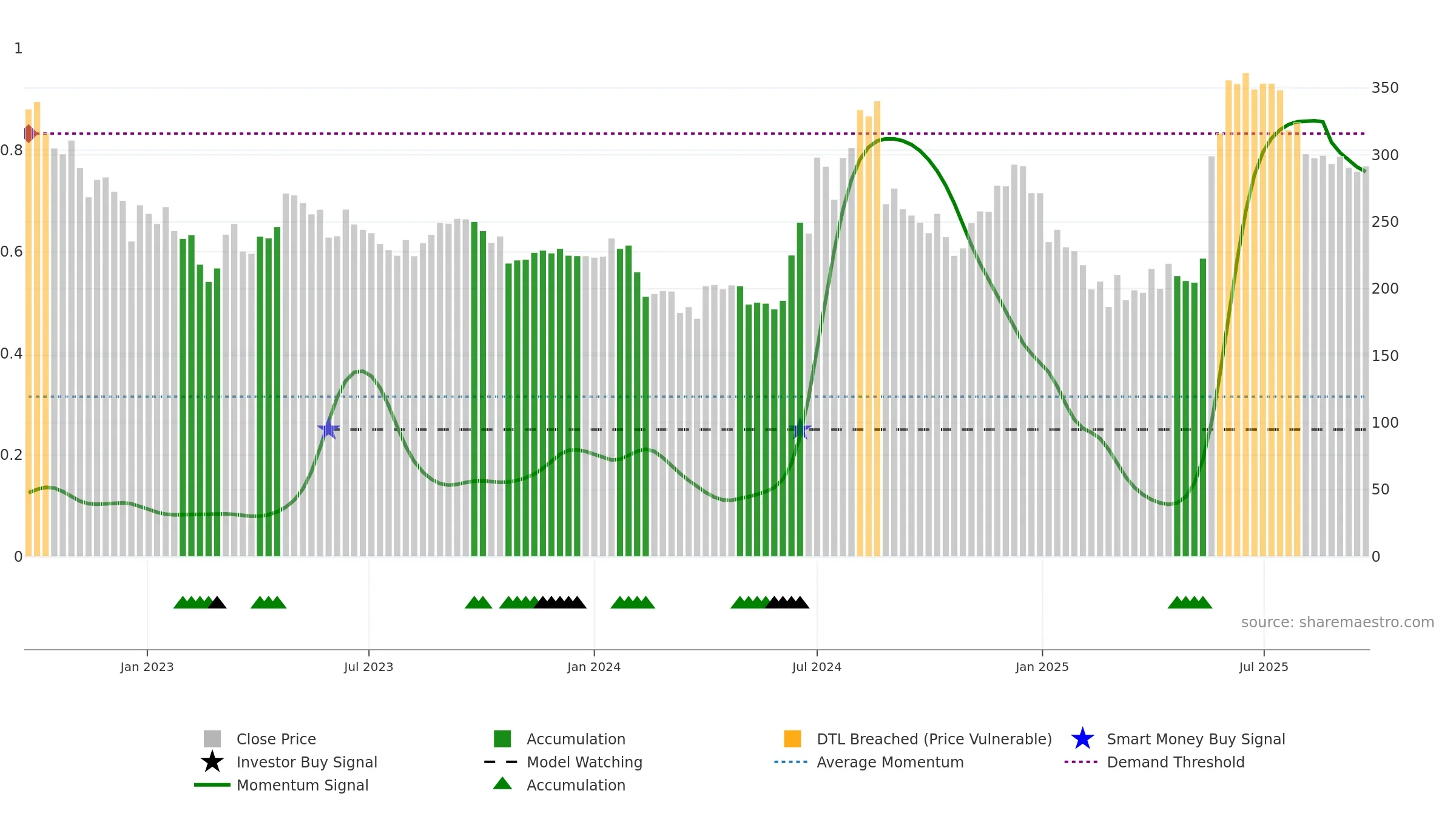This screenshot has height=819, width=1456.
Task: Click the green Accumulation square legend icon
Action: [502, 739]
